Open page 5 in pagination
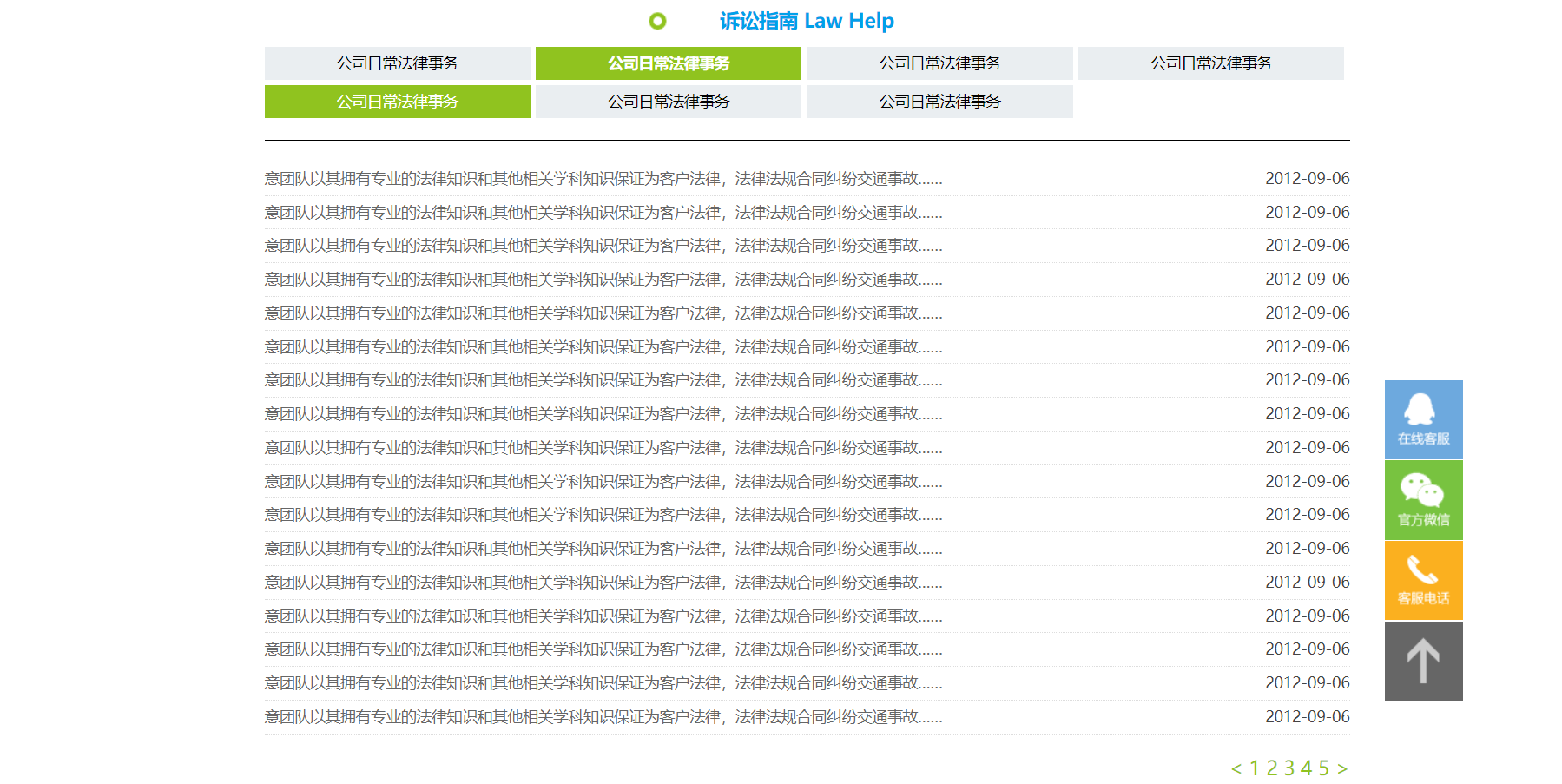This screenshot has height=784, width=1562. click(x=1324, y=768)
